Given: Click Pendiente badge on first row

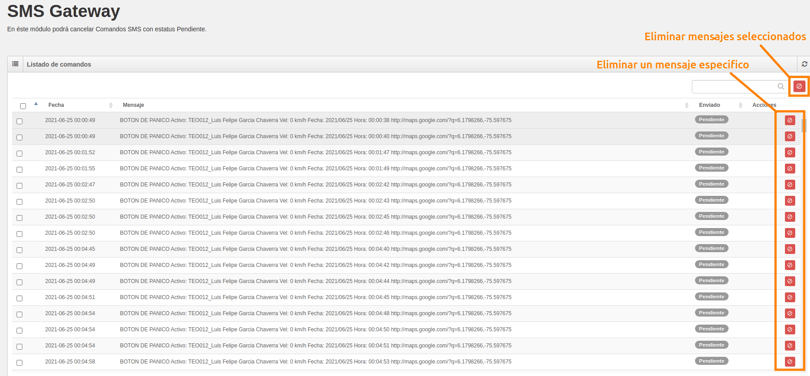Looking at the screenshot, I should 711,119.
